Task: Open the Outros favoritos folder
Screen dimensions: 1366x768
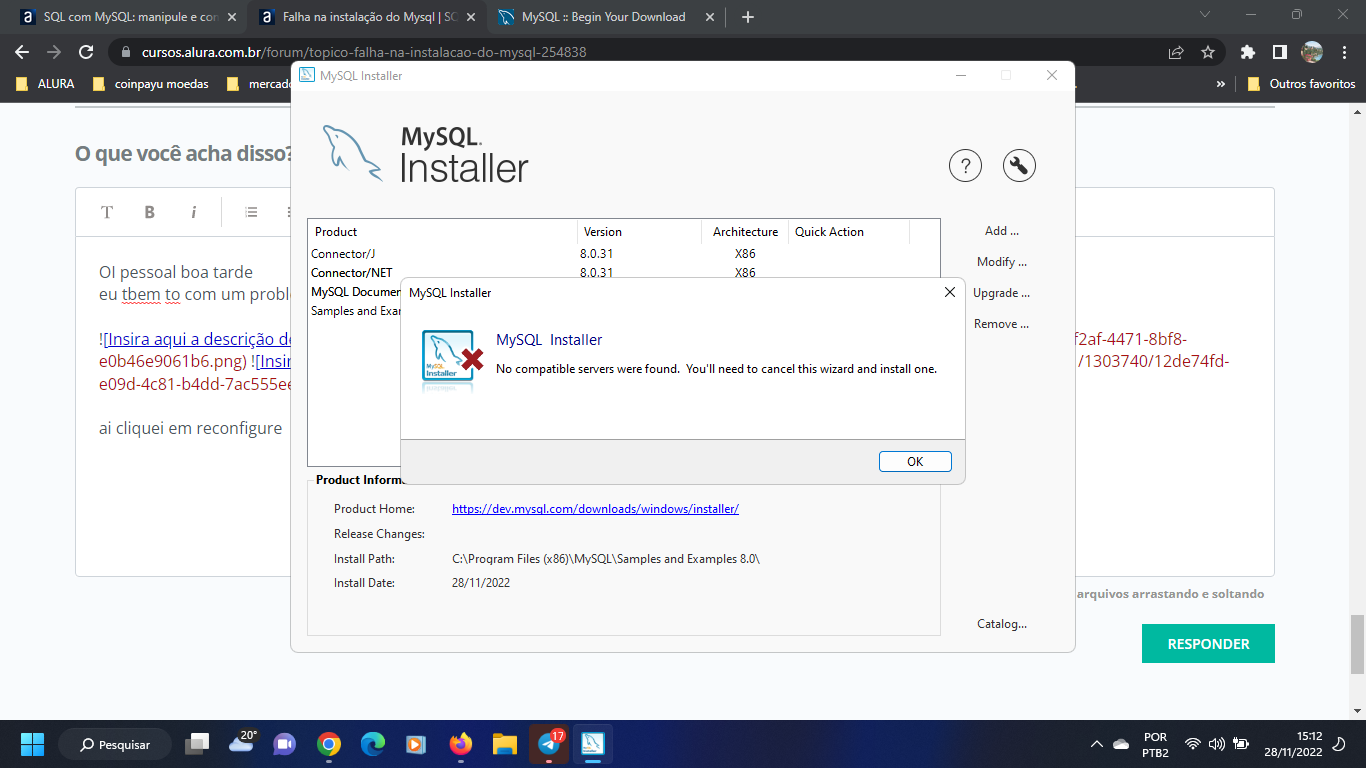Action: point(1301,84)
